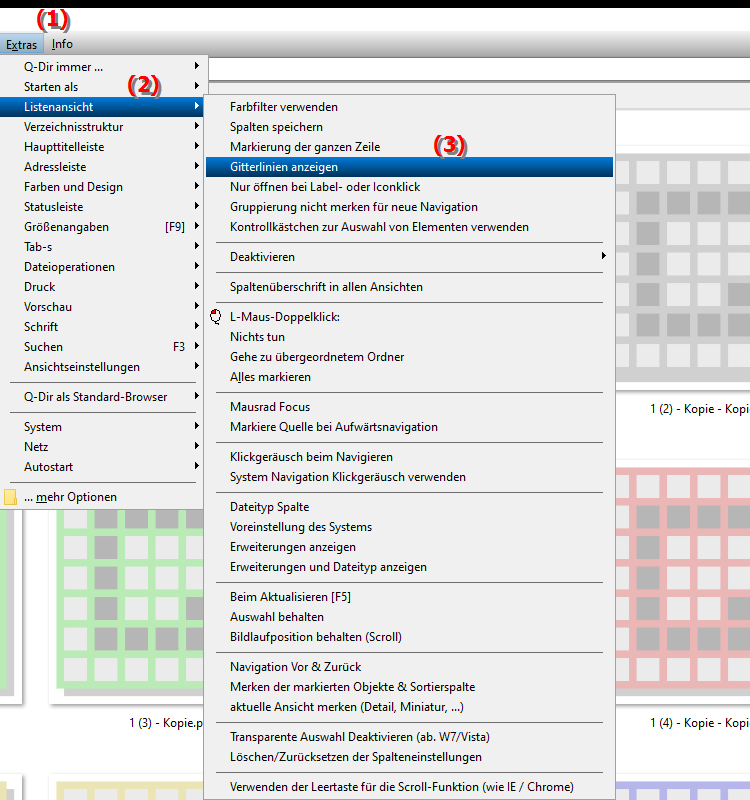
Task: Select Erweiterungen anzeigen option
Action: [x=409, y=547]
